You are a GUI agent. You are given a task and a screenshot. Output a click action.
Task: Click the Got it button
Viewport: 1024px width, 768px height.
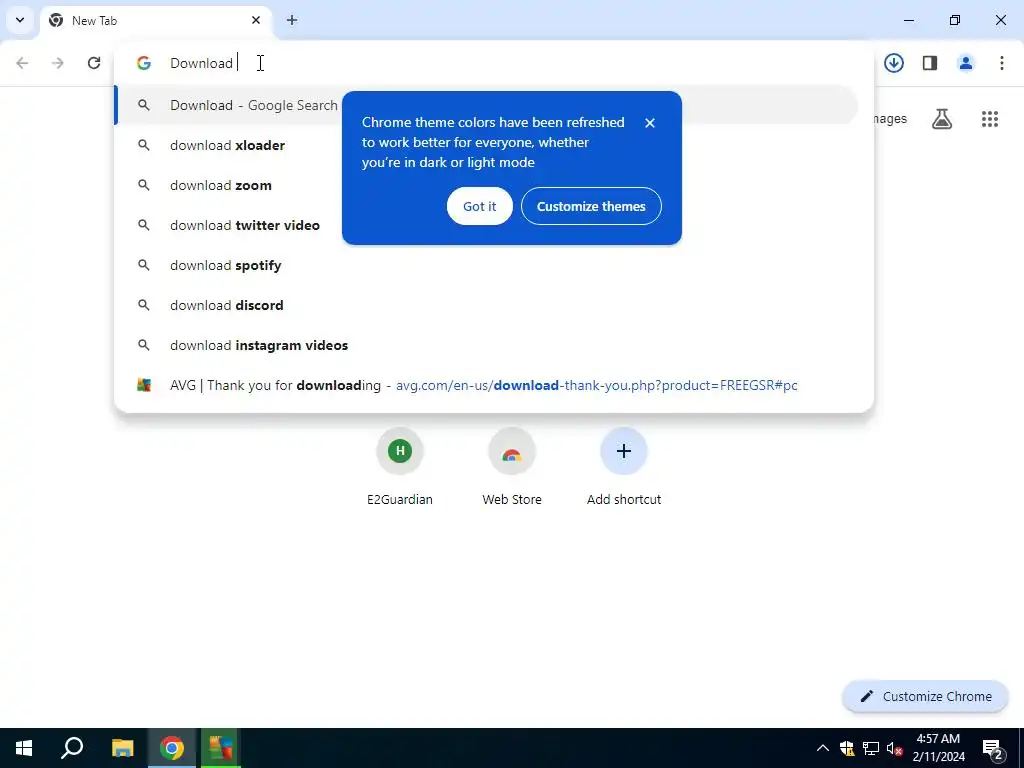click(x=479, y=206)
